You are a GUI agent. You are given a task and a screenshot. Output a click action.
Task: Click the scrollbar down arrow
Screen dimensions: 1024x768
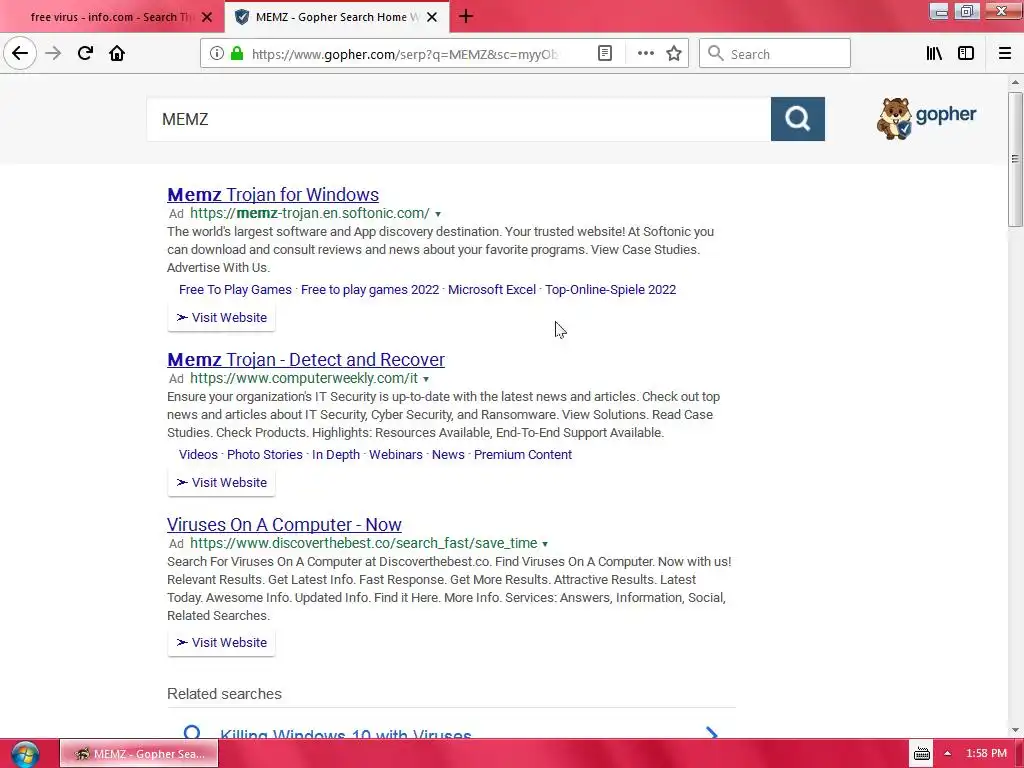pyautogui.click(x=1015, y=730)
